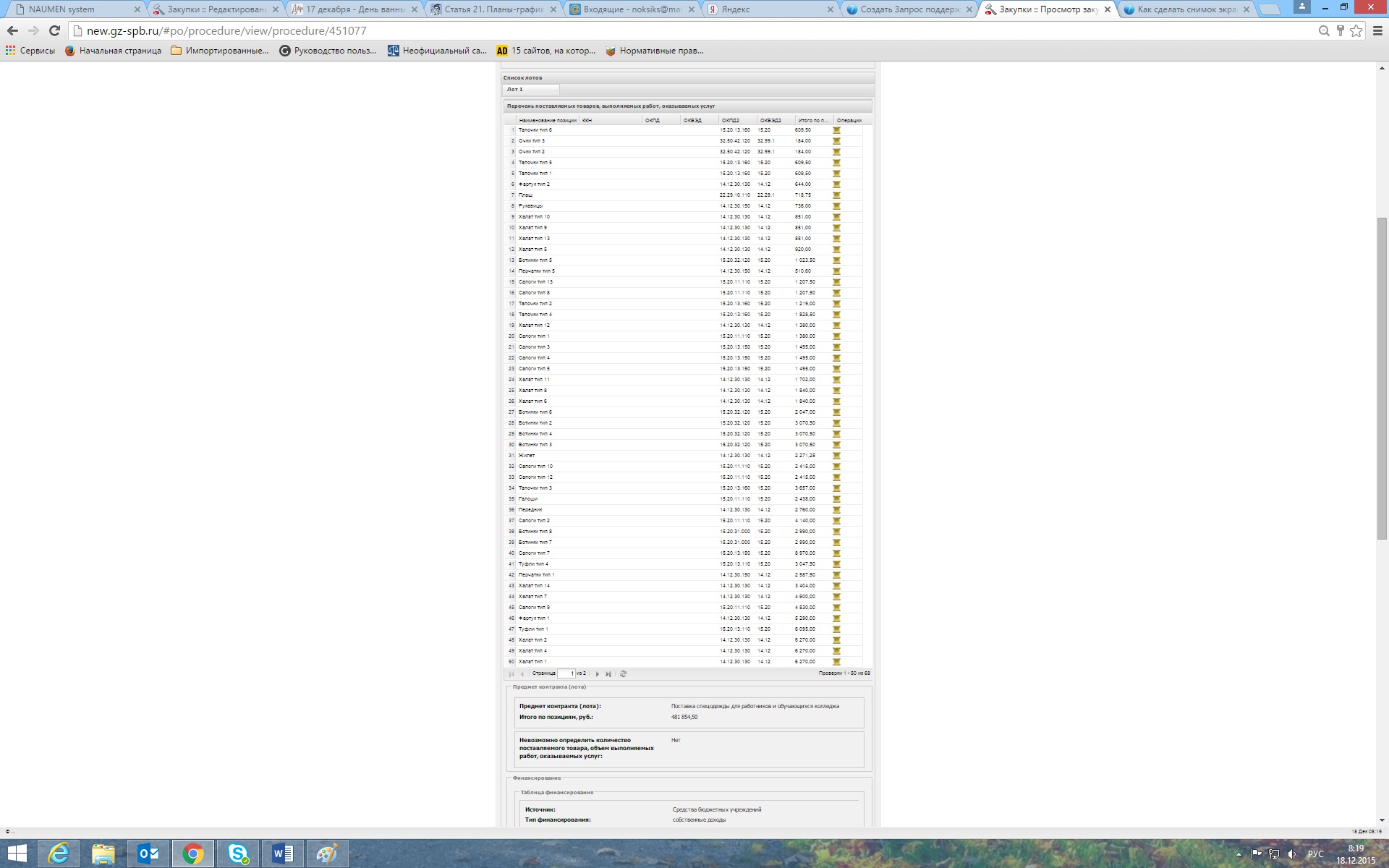
Task: Open 15 сайтов, на котор... bookmark
Action: (x=545, y=51)
